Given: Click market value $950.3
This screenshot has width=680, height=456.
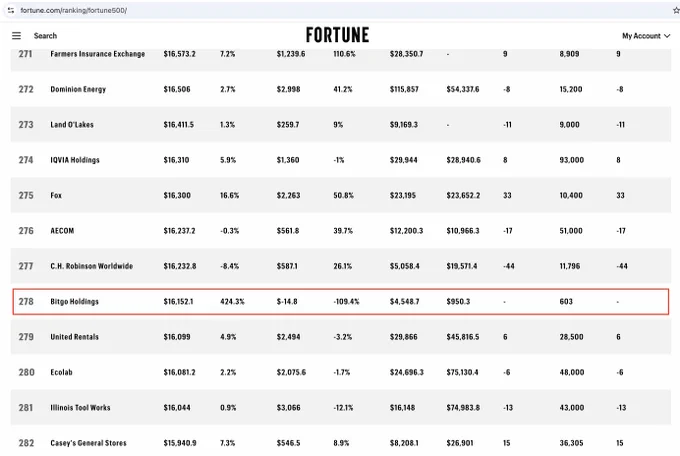Looking at the screenshot, I should 458,302.
